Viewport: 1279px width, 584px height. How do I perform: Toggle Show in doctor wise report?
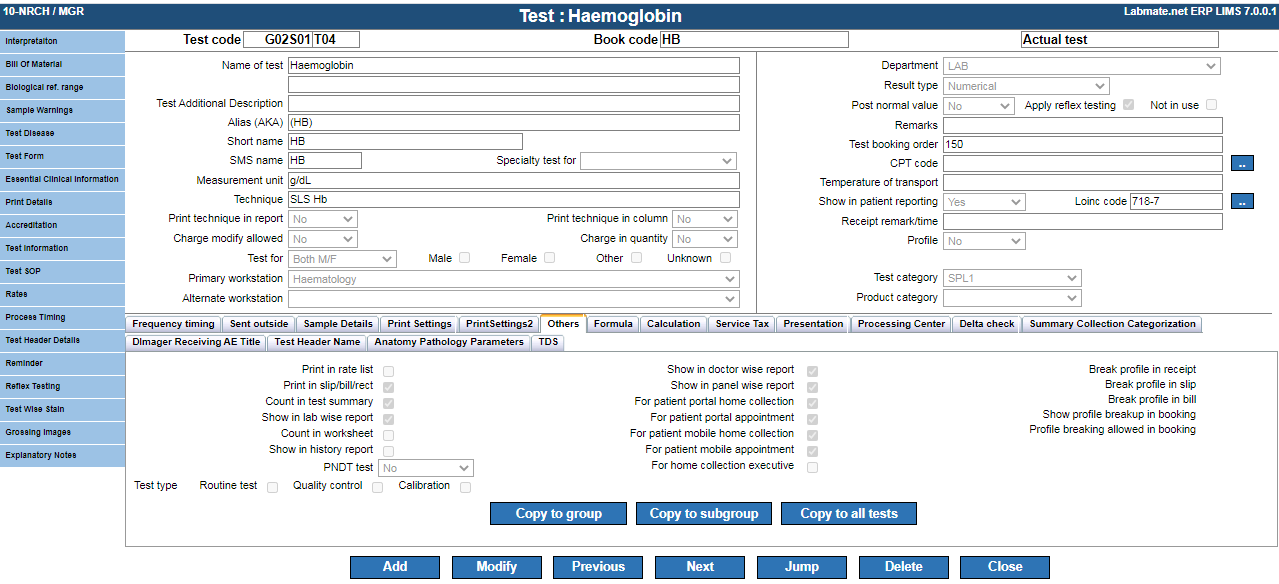pos(813,371)
